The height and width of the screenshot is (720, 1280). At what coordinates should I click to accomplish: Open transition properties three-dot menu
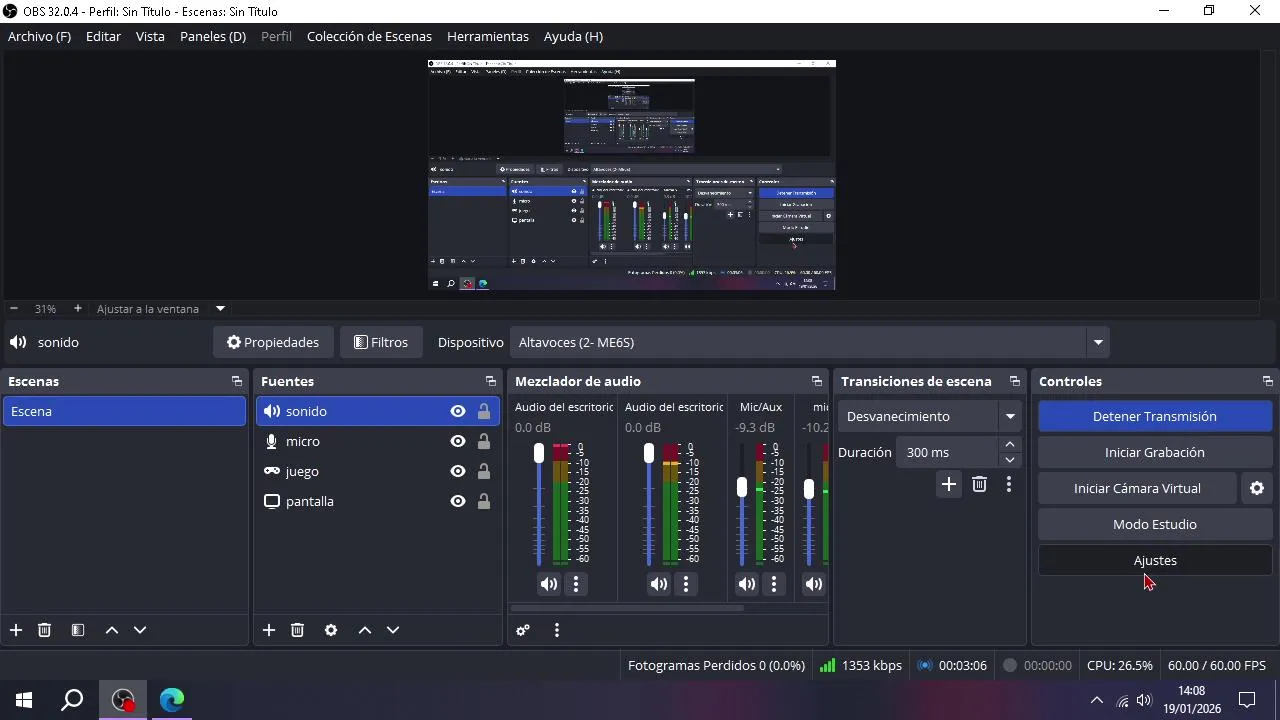[x=1009, y=484]
